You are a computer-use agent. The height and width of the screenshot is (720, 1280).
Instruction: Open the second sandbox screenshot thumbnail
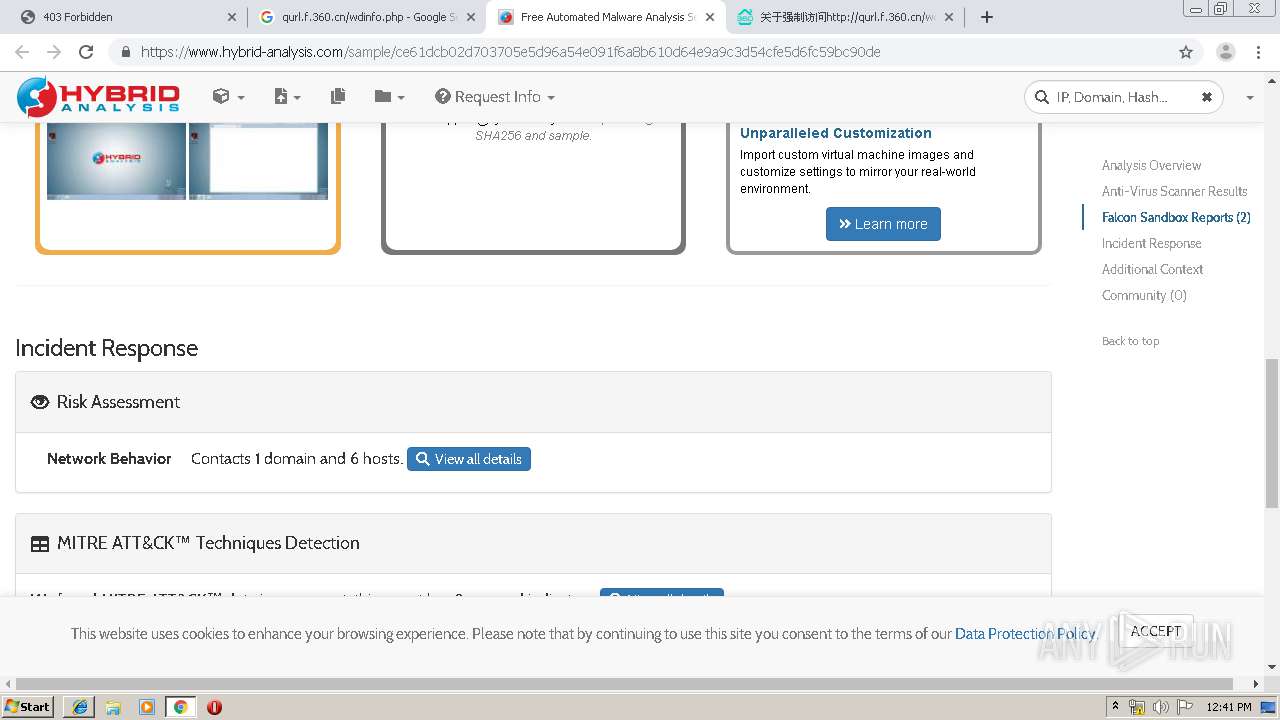[x=258, y=161]
